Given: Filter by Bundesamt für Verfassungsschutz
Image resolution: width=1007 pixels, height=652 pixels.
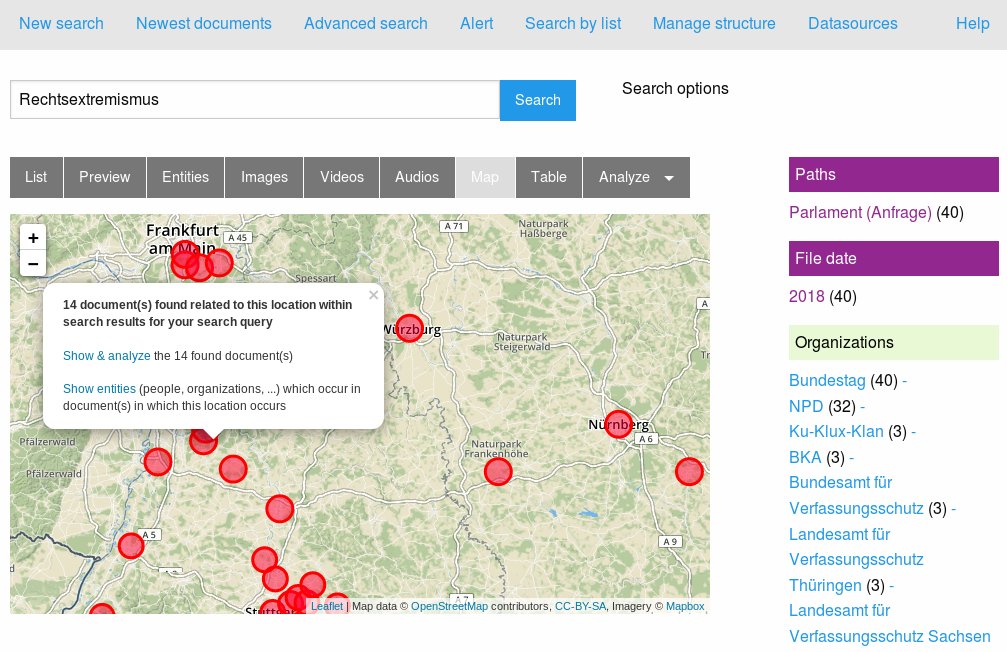Looking at the screenshot, I should [856, 496].
